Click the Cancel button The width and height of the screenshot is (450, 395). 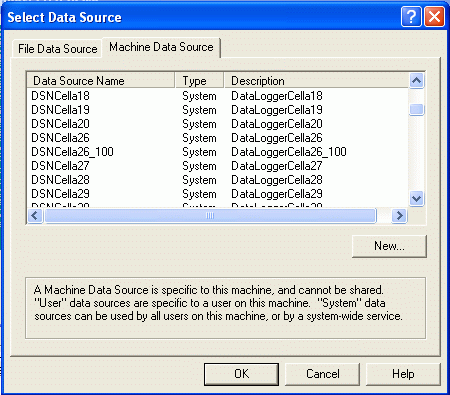[322, 374]
